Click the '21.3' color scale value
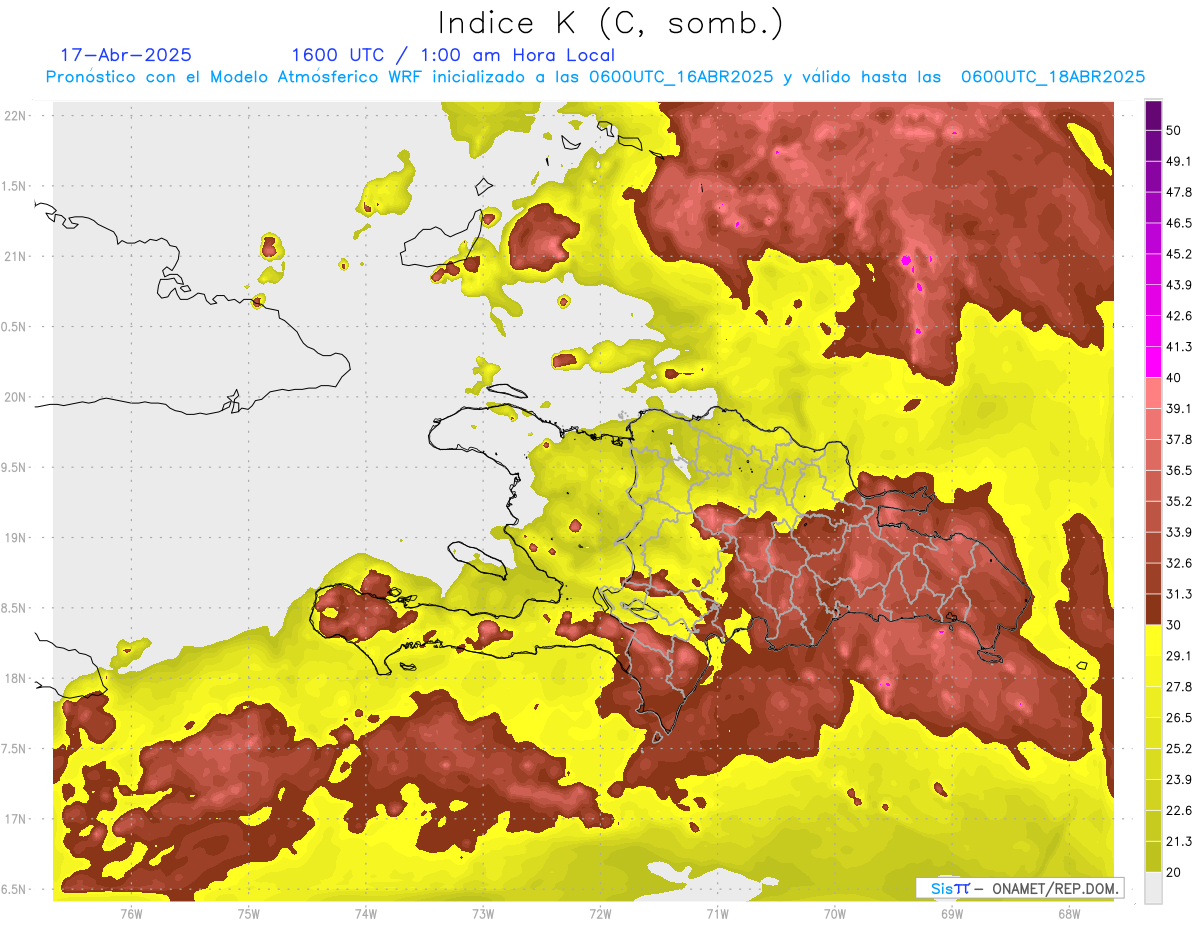The image size is (1200, 927). click(x=1179, y=841)
